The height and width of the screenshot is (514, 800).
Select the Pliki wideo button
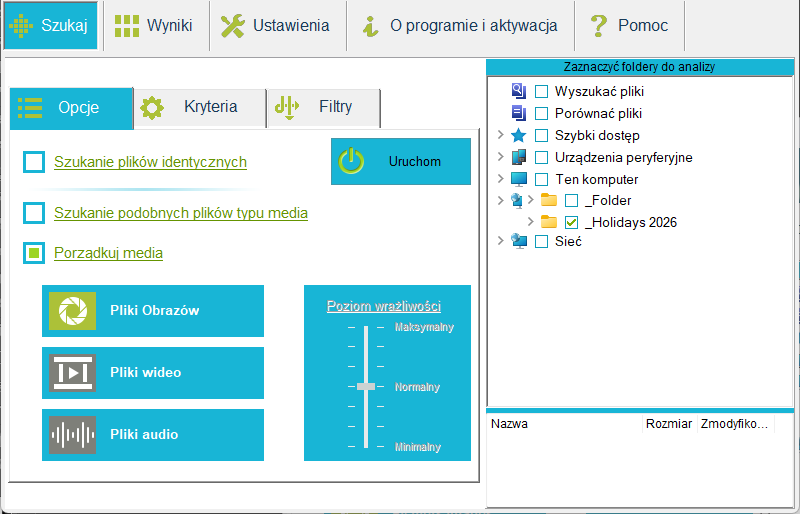point(153,373)
